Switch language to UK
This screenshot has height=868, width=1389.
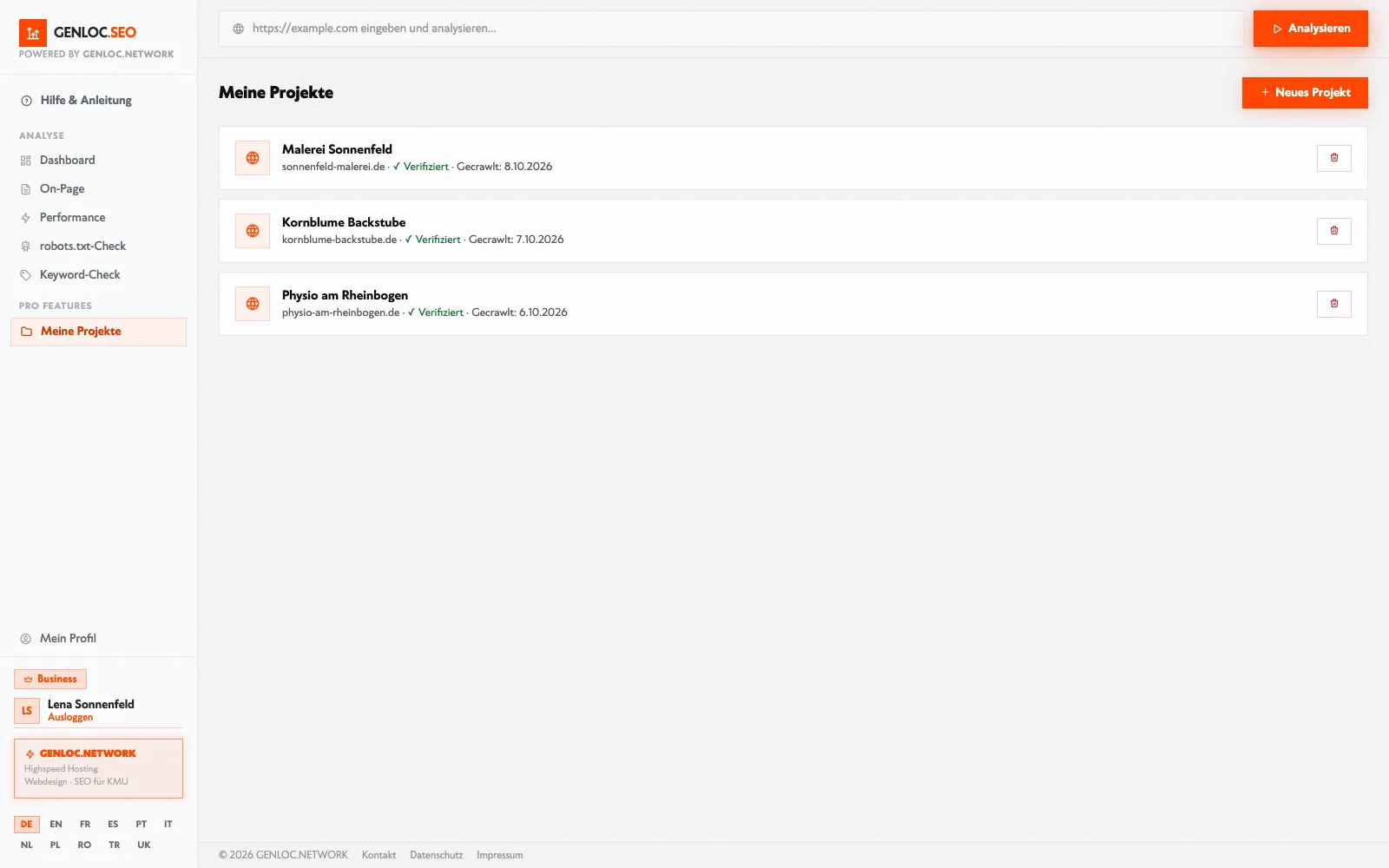coord(144,845)
